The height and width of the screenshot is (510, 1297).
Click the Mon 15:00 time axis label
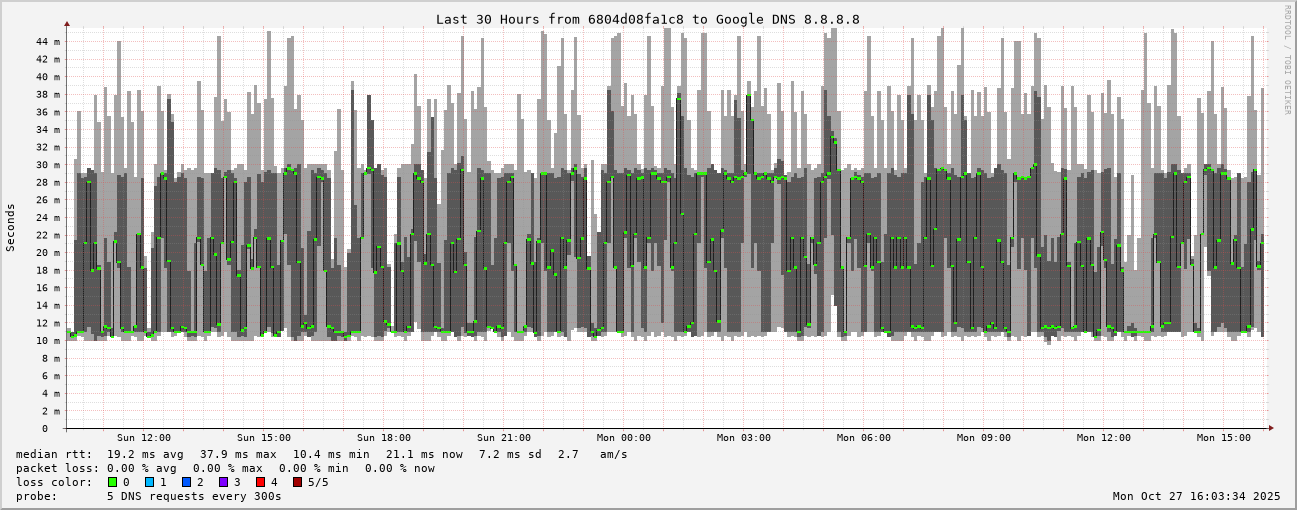pos(1224,438)
